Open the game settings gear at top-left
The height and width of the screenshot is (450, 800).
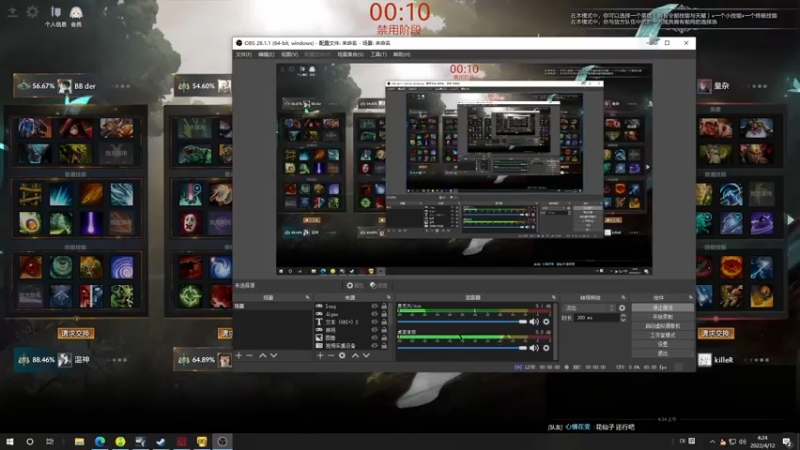pos(32,12)
